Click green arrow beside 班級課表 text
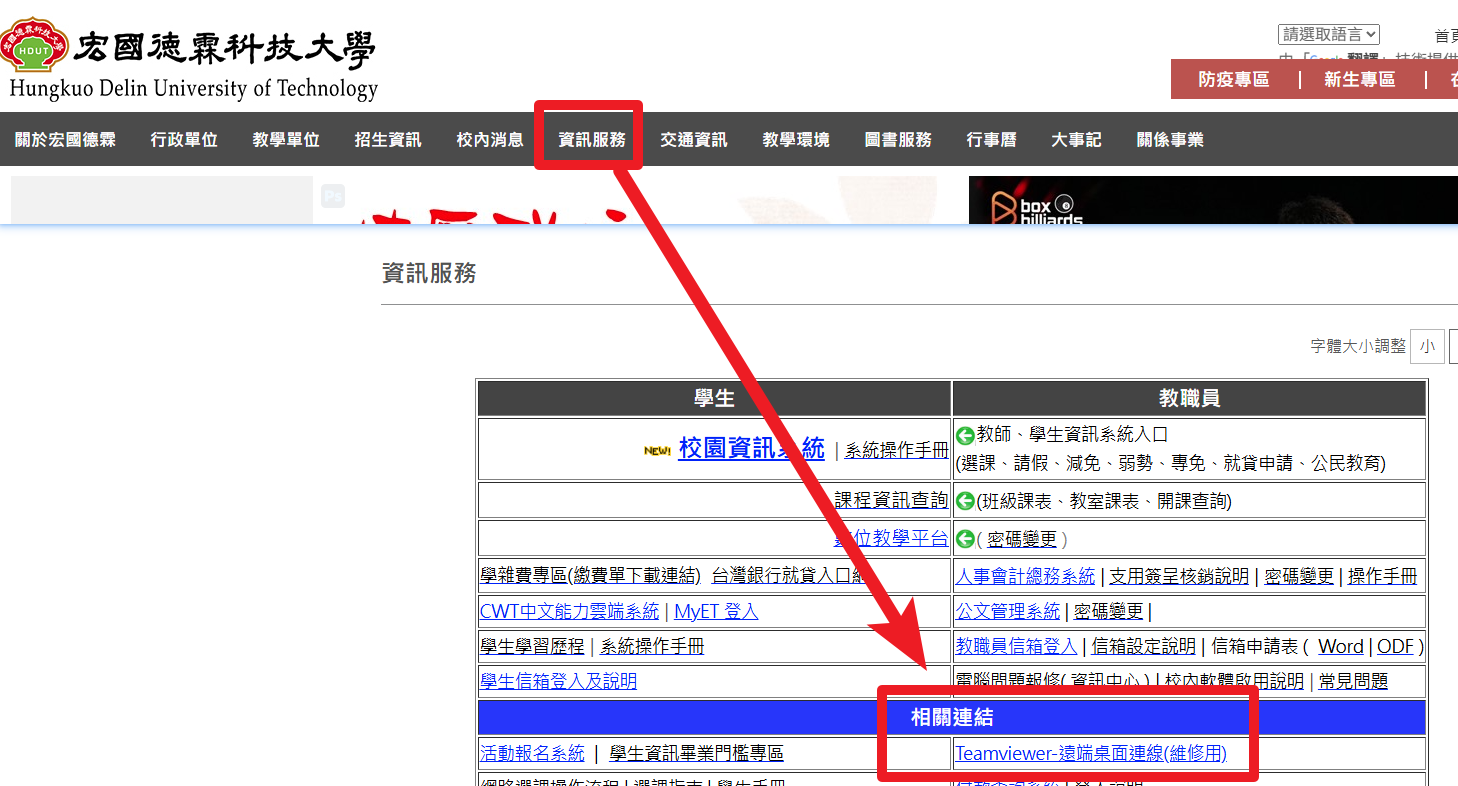Viewport: 1458px width, 786px height. tap(965, 502)
